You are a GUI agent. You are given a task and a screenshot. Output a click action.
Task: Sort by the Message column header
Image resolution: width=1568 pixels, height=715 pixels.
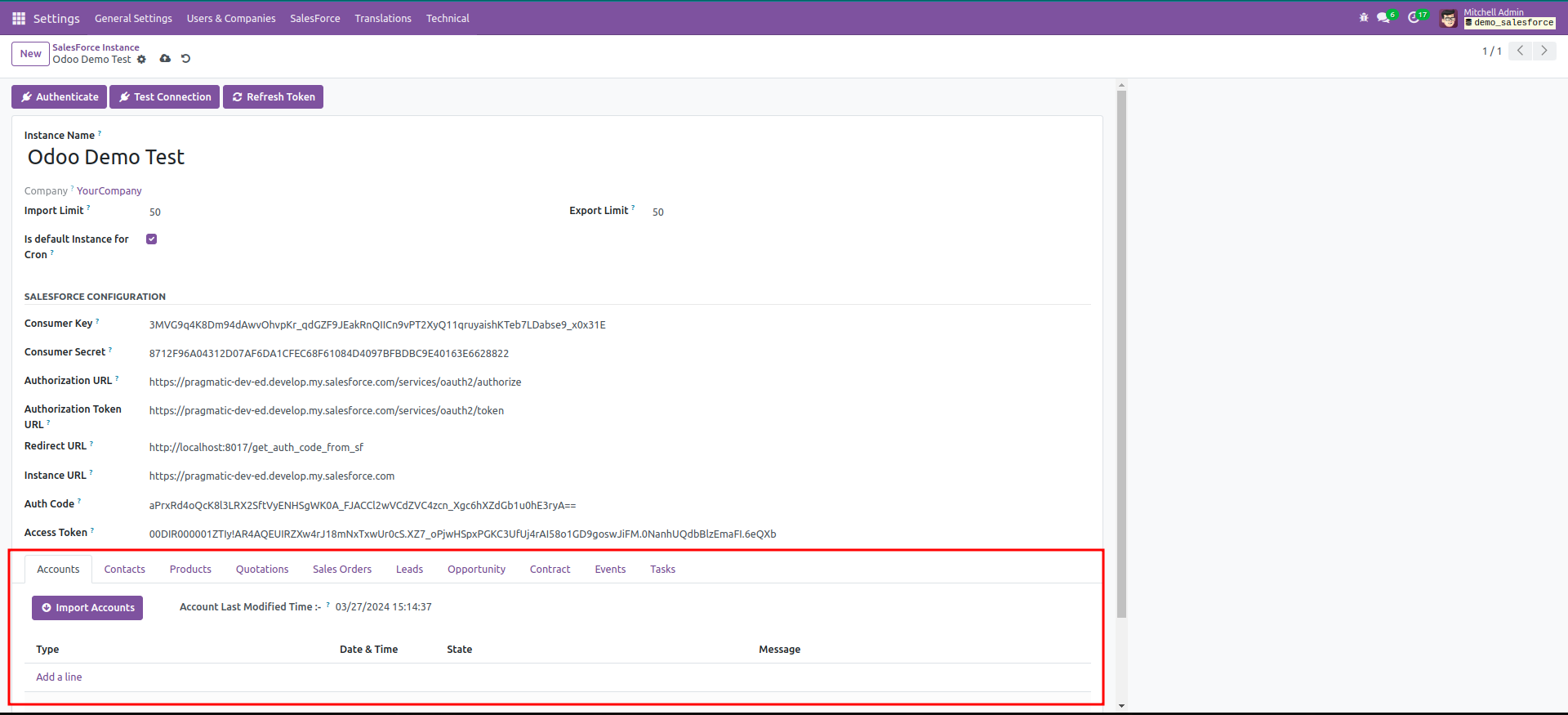[x=779, y=650]
